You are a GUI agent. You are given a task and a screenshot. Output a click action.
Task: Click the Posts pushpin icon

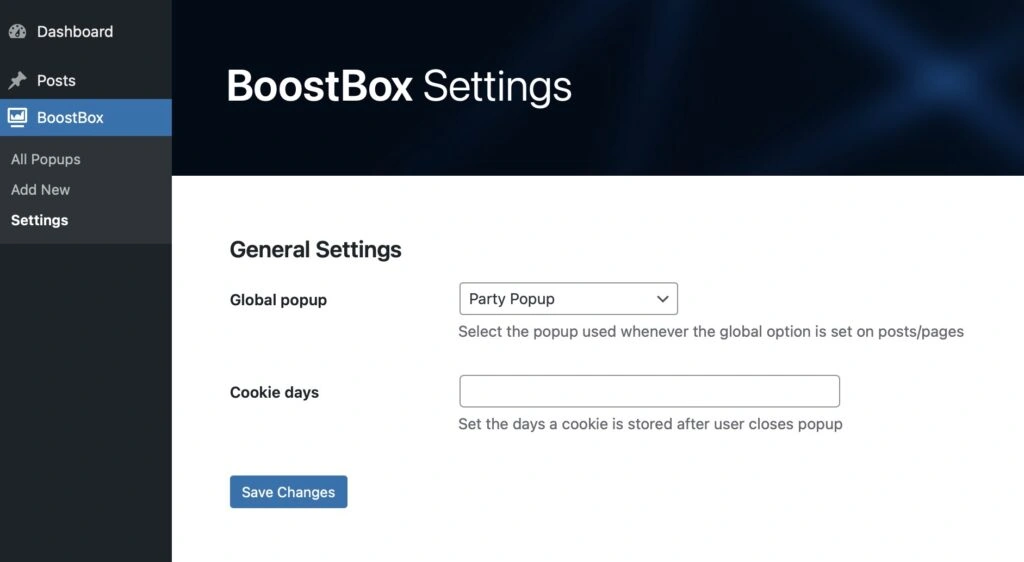click(x=18, y=80)
